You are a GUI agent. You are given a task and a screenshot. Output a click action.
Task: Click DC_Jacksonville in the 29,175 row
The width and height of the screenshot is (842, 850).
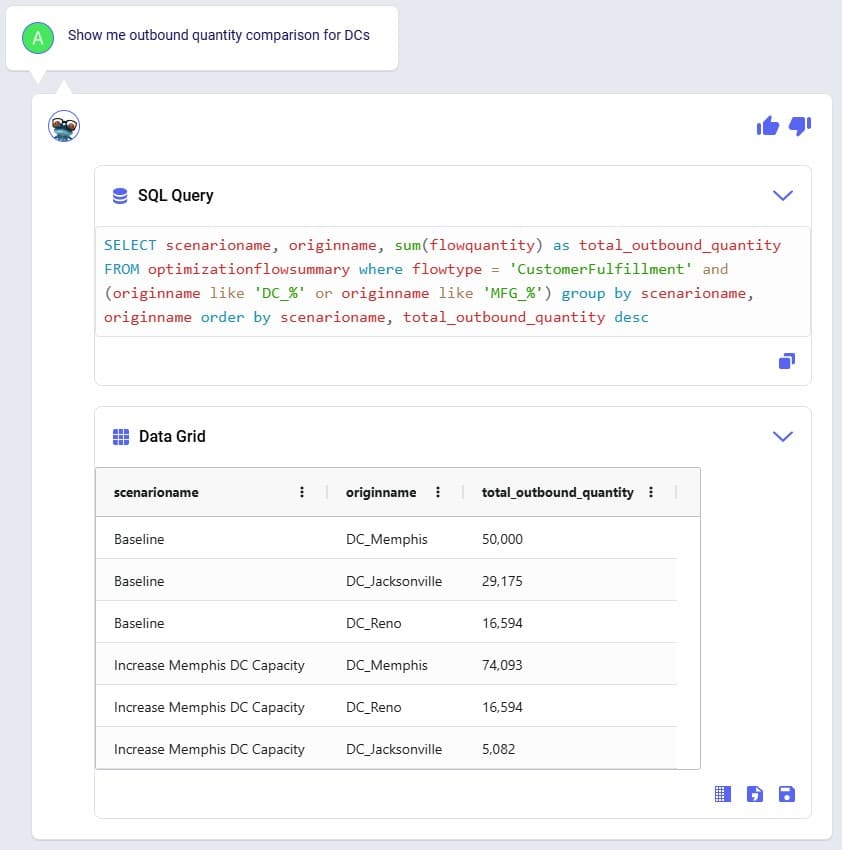(x=394, y=581)
